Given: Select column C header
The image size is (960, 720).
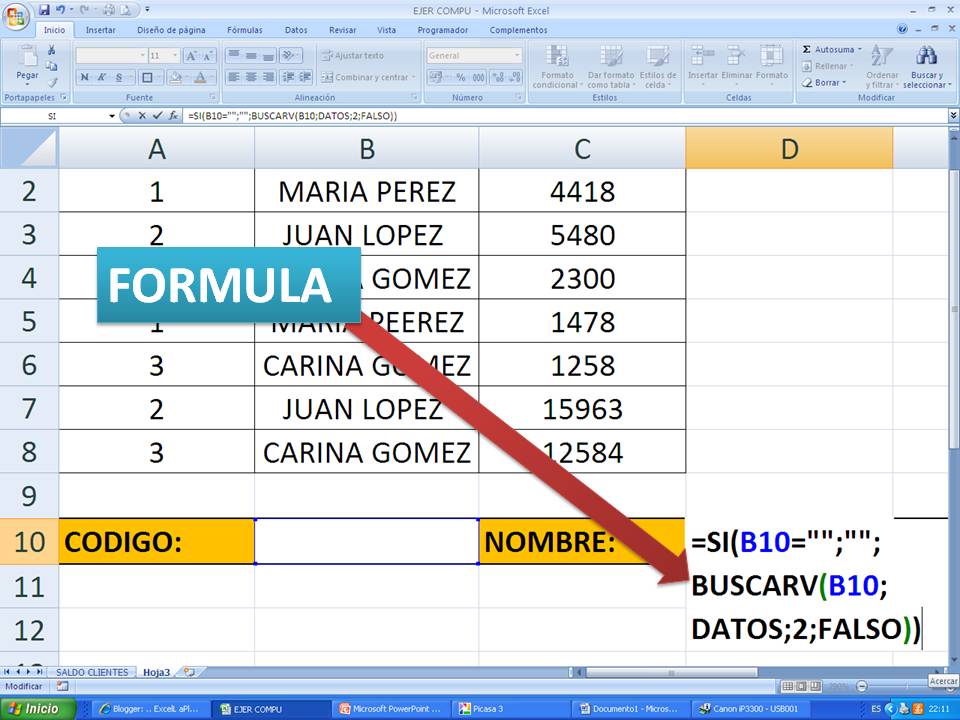Looking at the screenshot, I should pos(582,148).
